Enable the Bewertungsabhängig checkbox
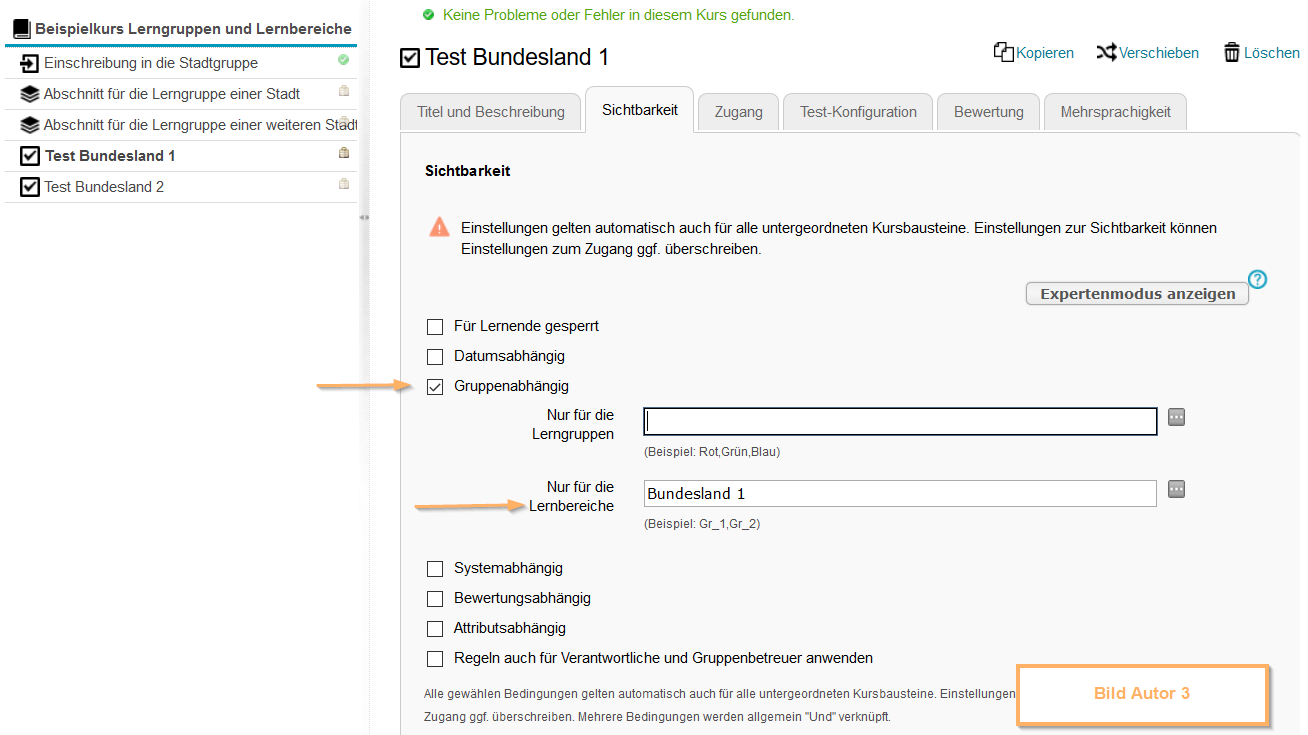This screenshot has width=1308, height=735. tap(435, 599)
